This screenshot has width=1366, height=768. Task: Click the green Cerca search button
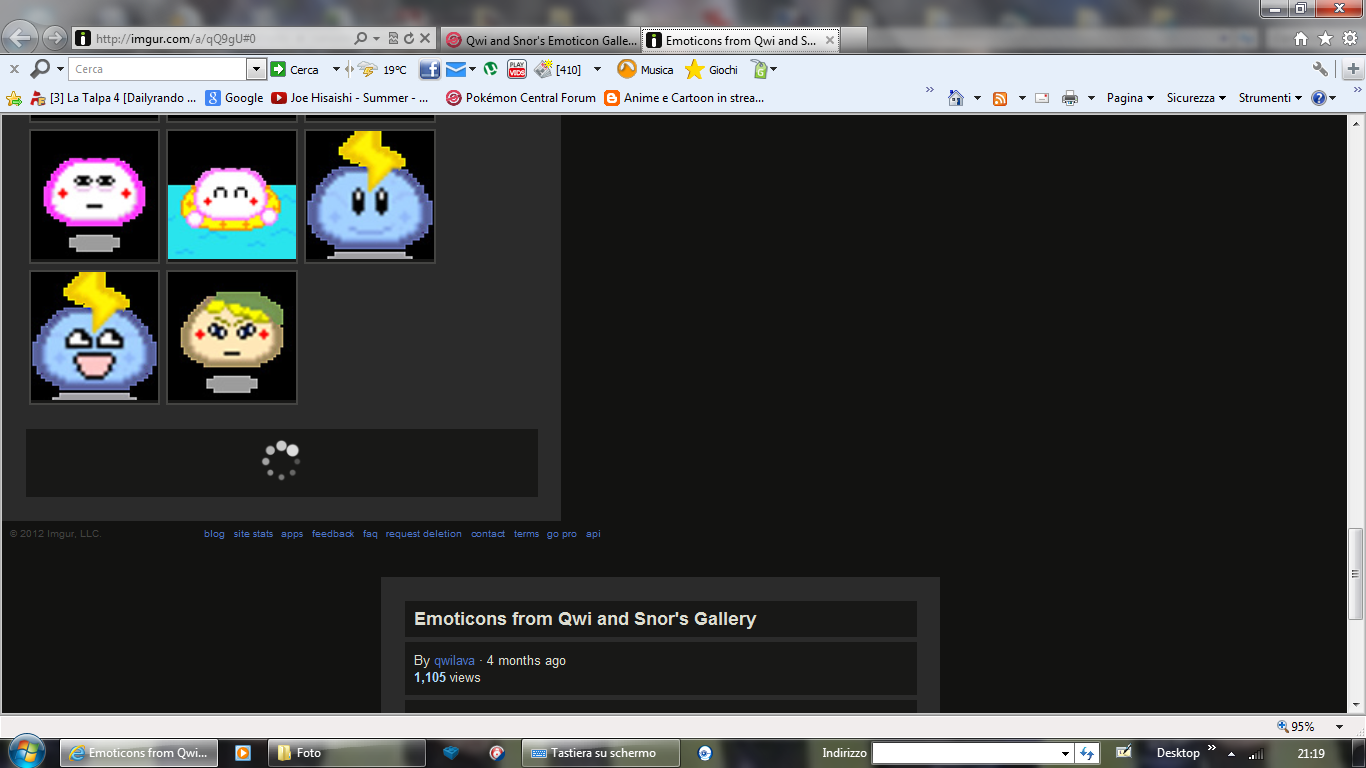click(x=295, y=69)
